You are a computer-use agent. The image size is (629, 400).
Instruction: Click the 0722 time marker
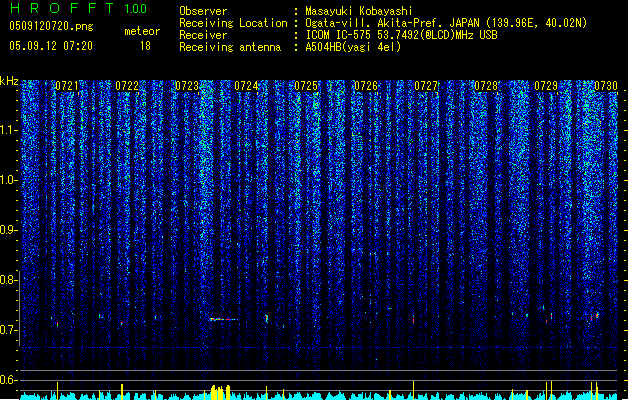127,86
